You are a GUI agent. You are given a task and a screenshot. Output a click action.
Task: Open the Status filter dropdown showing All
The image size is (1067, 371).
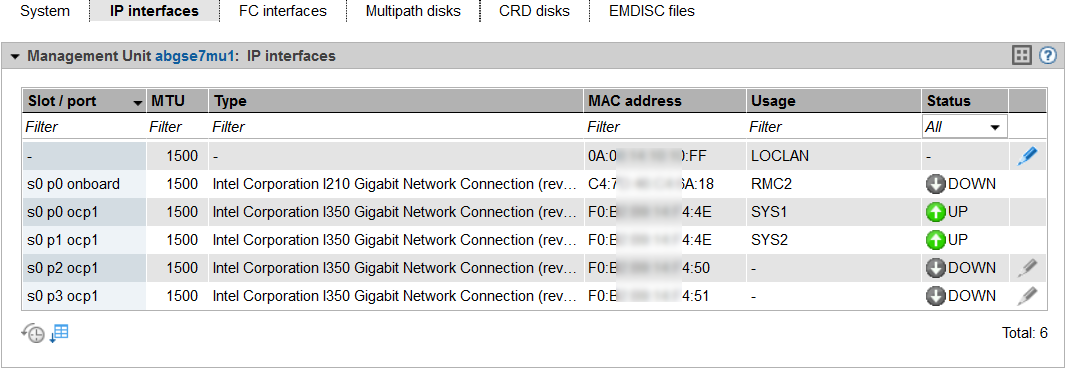pyautogui.click(x=964, y=127)
